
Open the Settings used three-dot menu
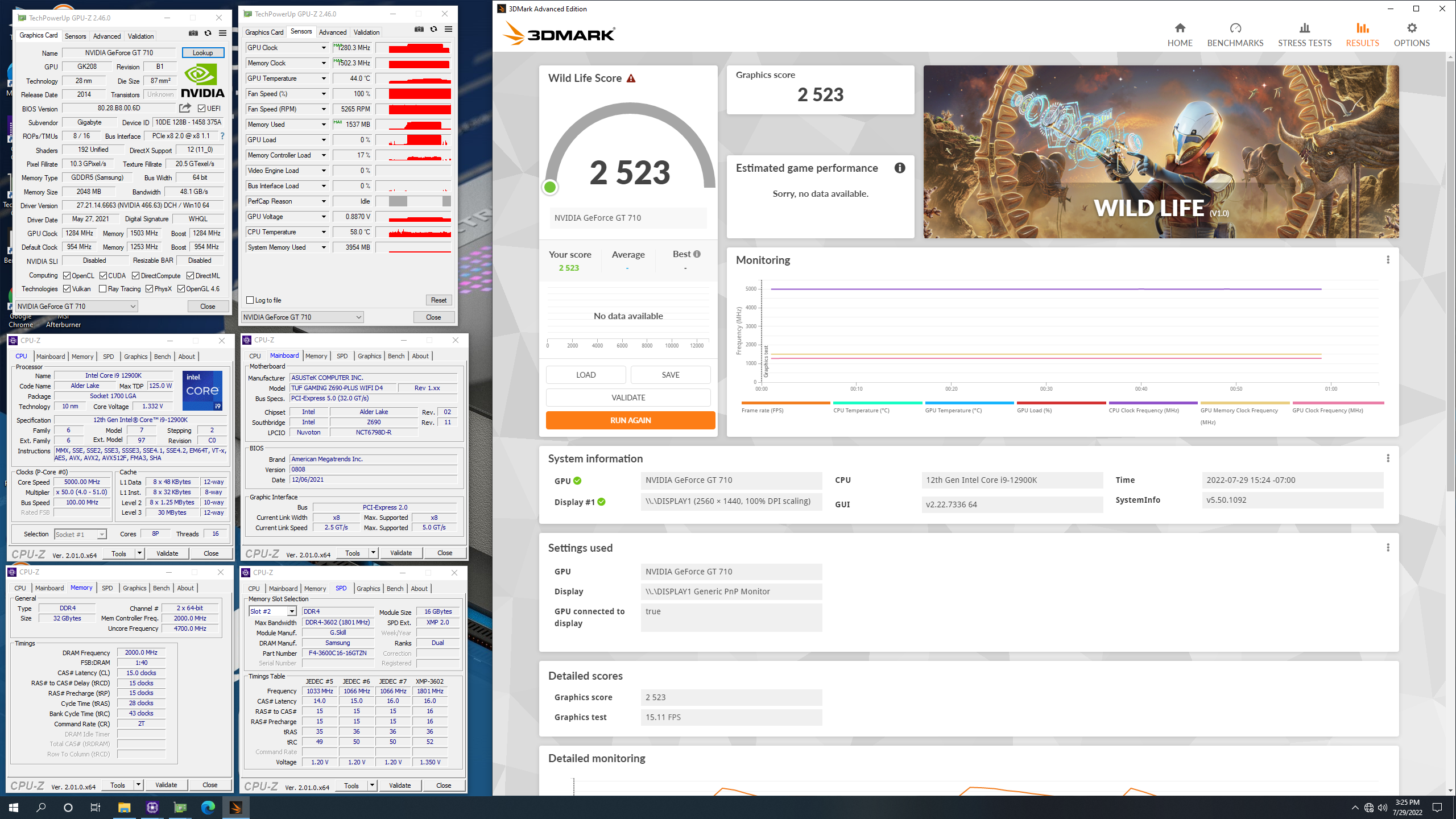(x=1388, y=548)
